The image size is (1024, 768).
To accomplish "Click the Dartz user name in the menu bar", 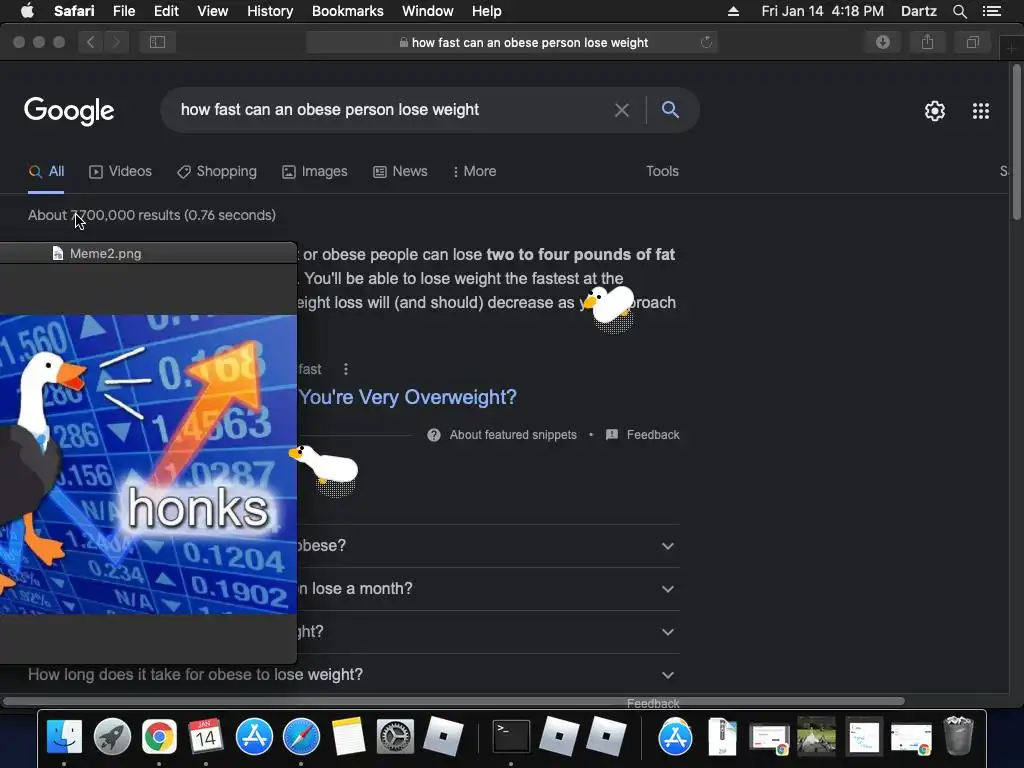I will tap(918, 11).
